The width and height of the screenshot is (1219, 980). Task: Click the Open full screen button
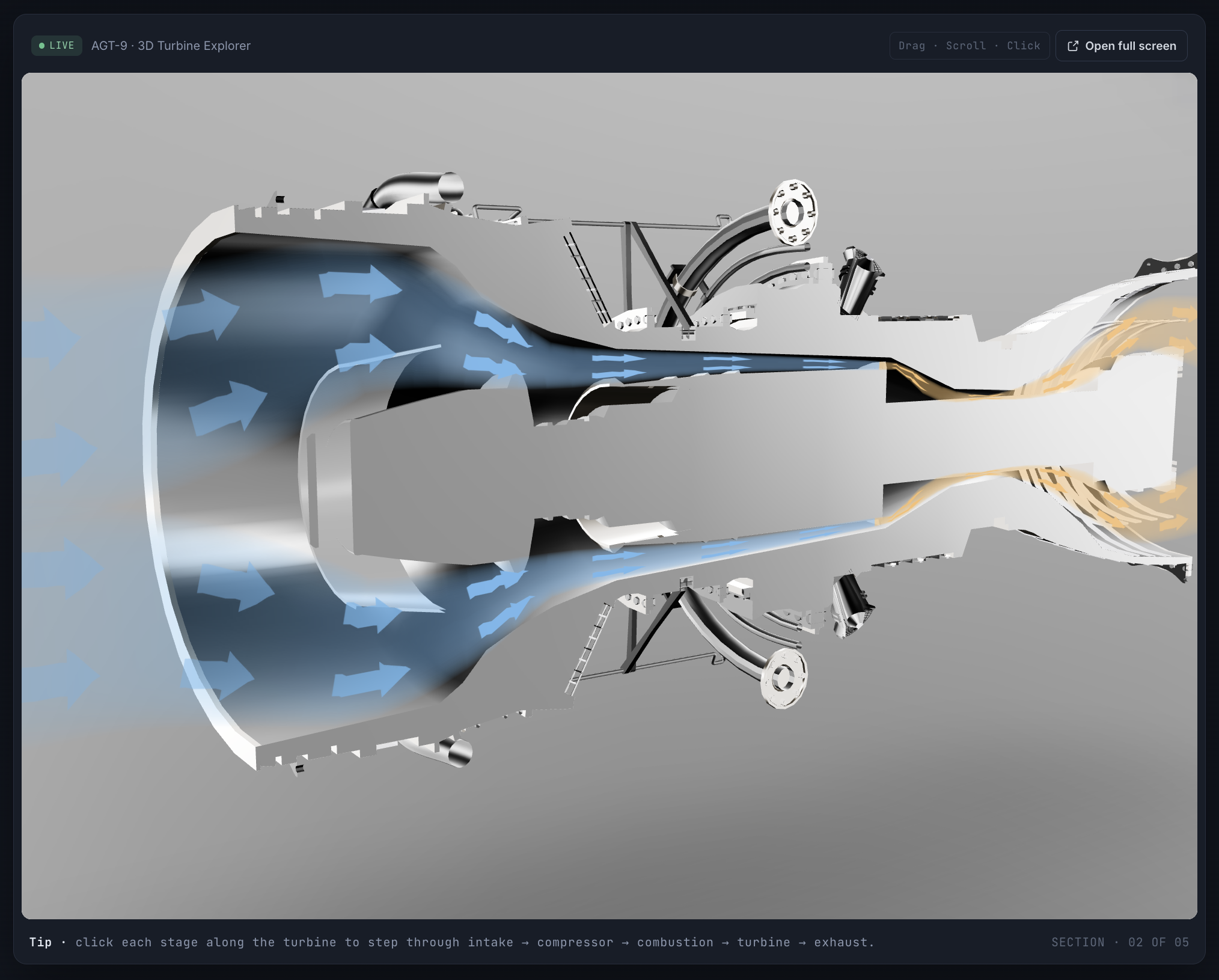[1121, 46]
